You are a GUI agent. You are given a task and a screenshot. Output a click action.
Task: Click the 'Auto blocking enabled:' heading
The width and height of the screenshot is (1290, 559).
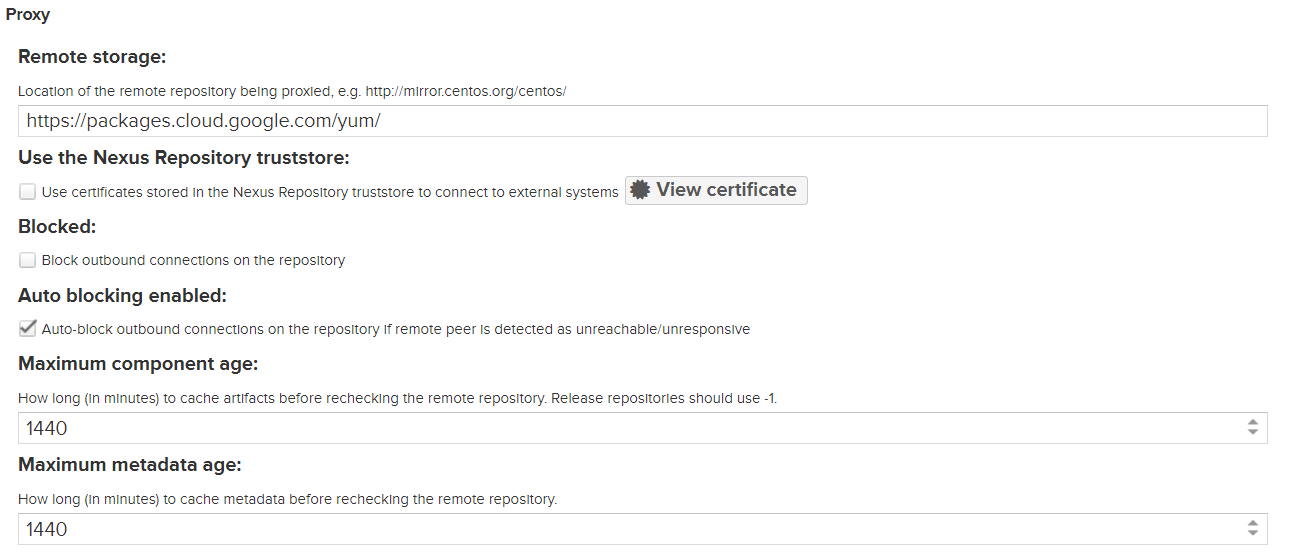122,296
